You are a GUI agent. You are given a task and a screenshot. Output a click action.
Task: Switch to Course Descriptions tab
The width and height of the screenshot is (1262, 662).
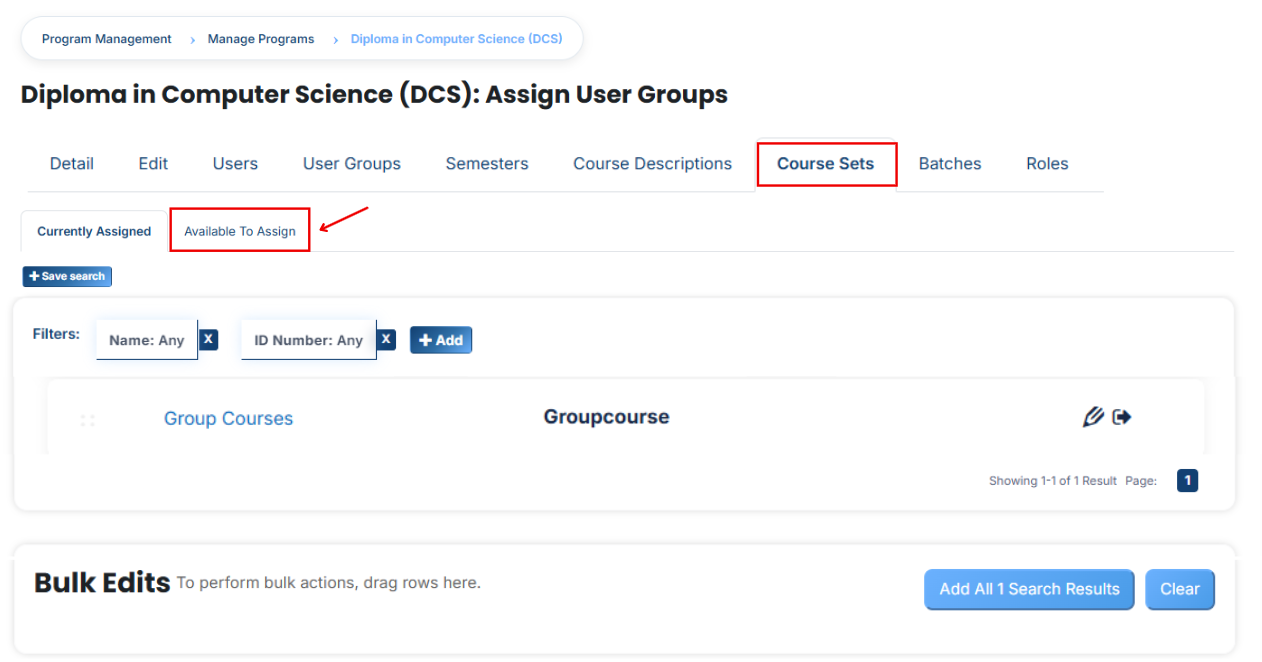653,164
